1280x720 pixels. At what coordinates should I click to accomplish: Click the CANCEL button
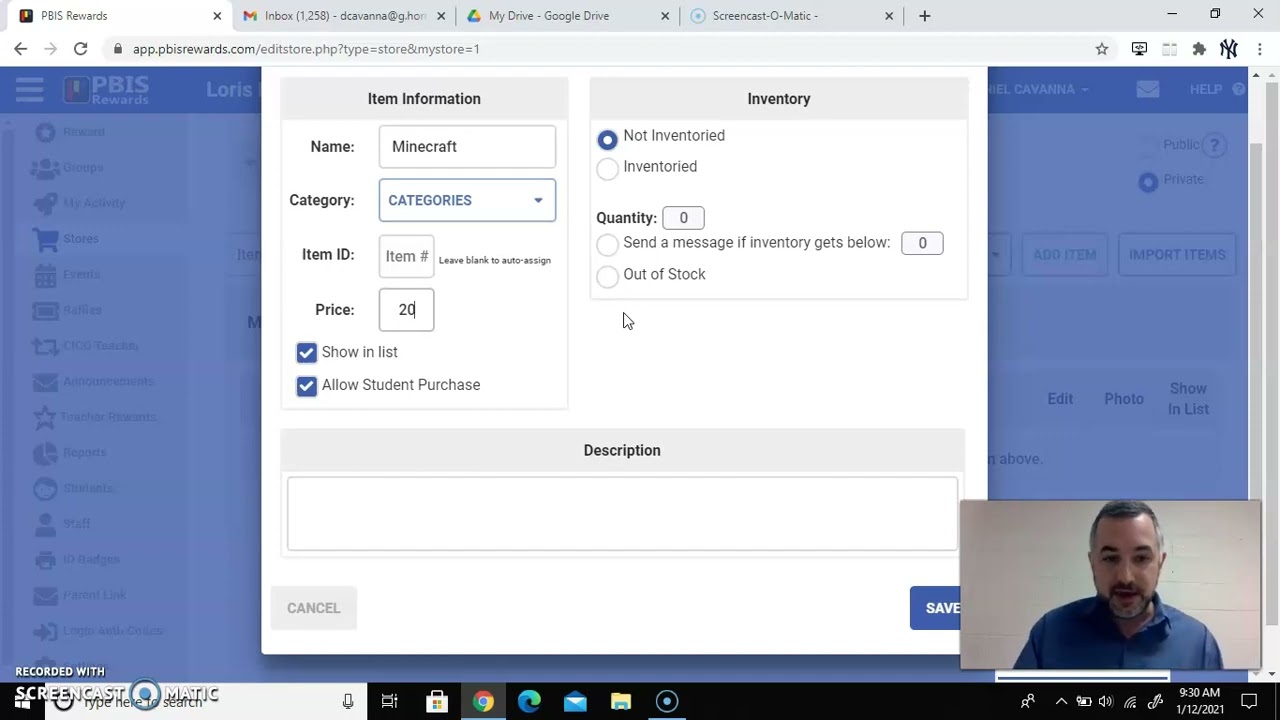[313, 608]
